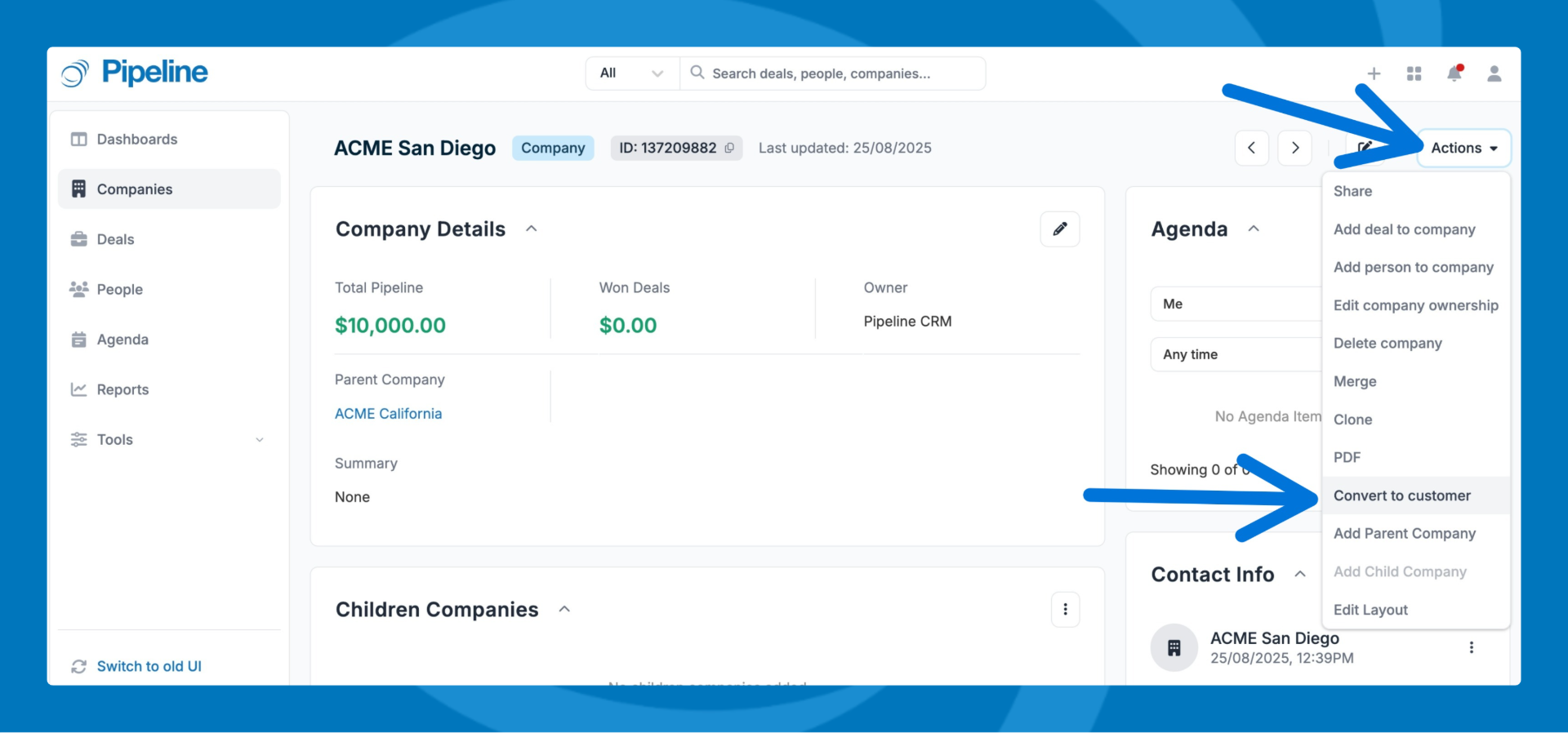
Task: Open the All search filter dropdown
Action: click(x=632, y=73)
